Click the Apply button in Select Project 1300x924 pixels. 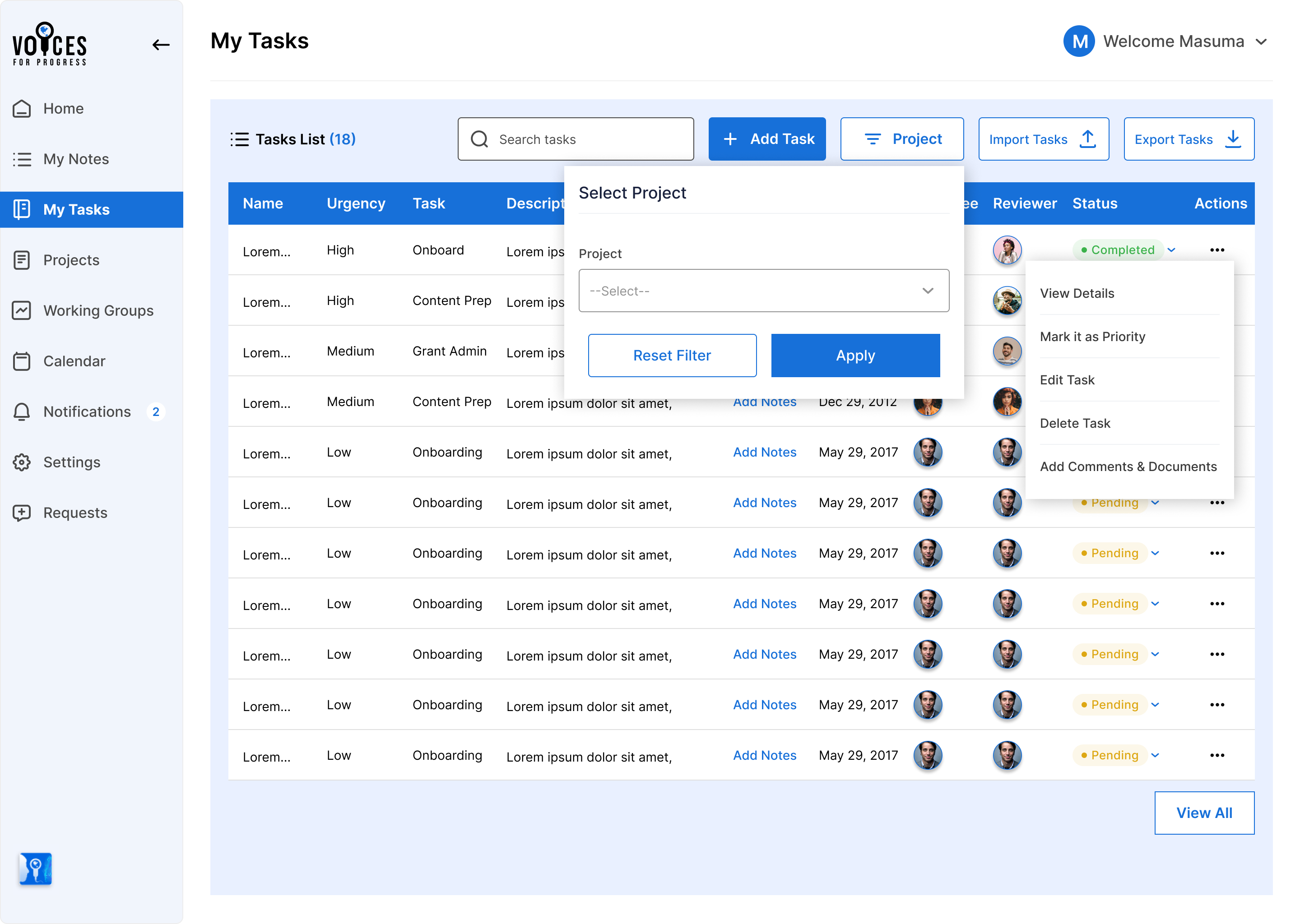coord(855,355)
